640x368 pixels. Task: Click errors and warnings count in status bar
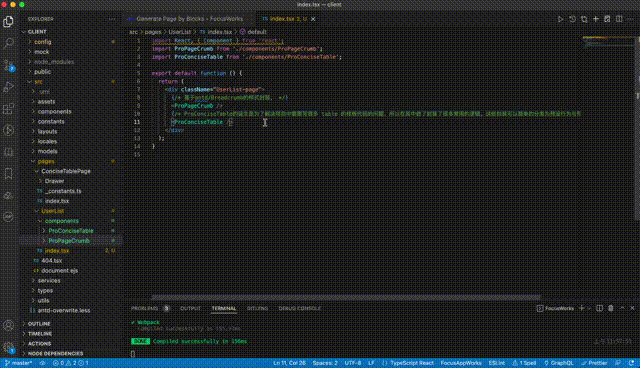pyautogui.click(x=70, y=363)
